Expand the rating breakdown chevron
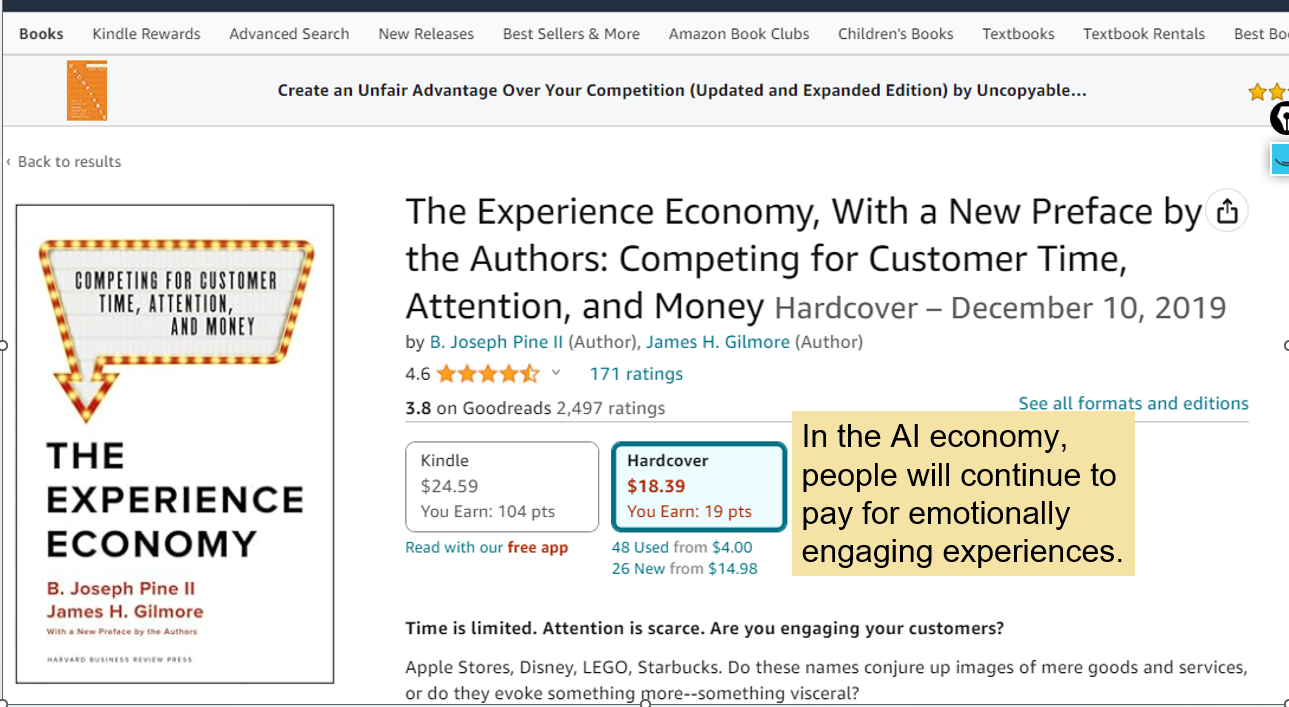 pos(556,373)
